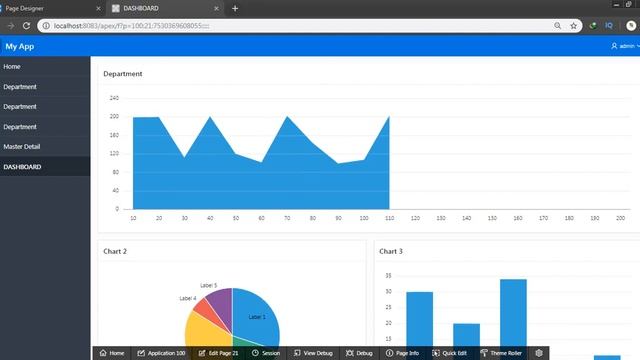Image resolution: width=640 pixels, height=360 pixels.
Task: Open Application 100 in developer toolbar
Action: point(161,353)
